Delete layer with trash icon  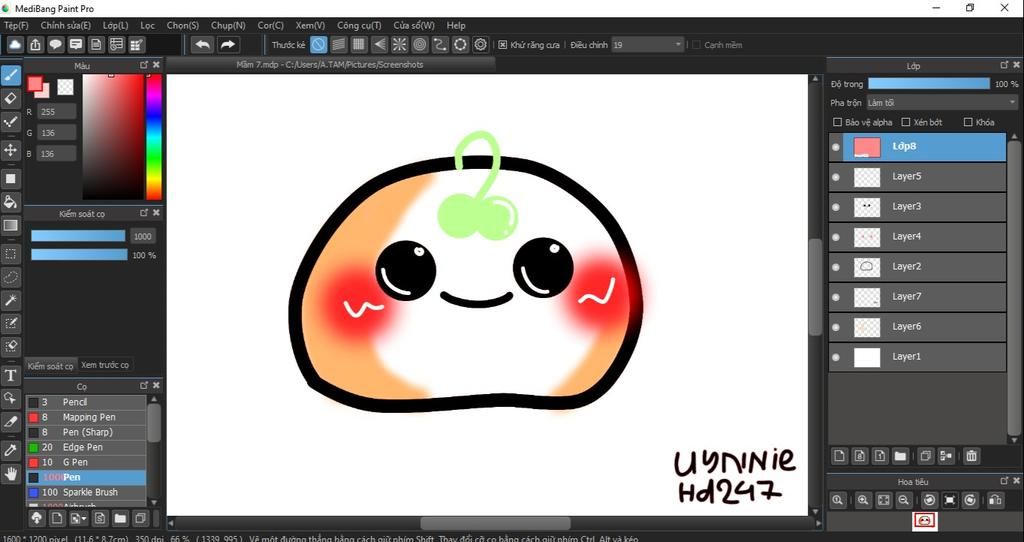coord(971,456)
